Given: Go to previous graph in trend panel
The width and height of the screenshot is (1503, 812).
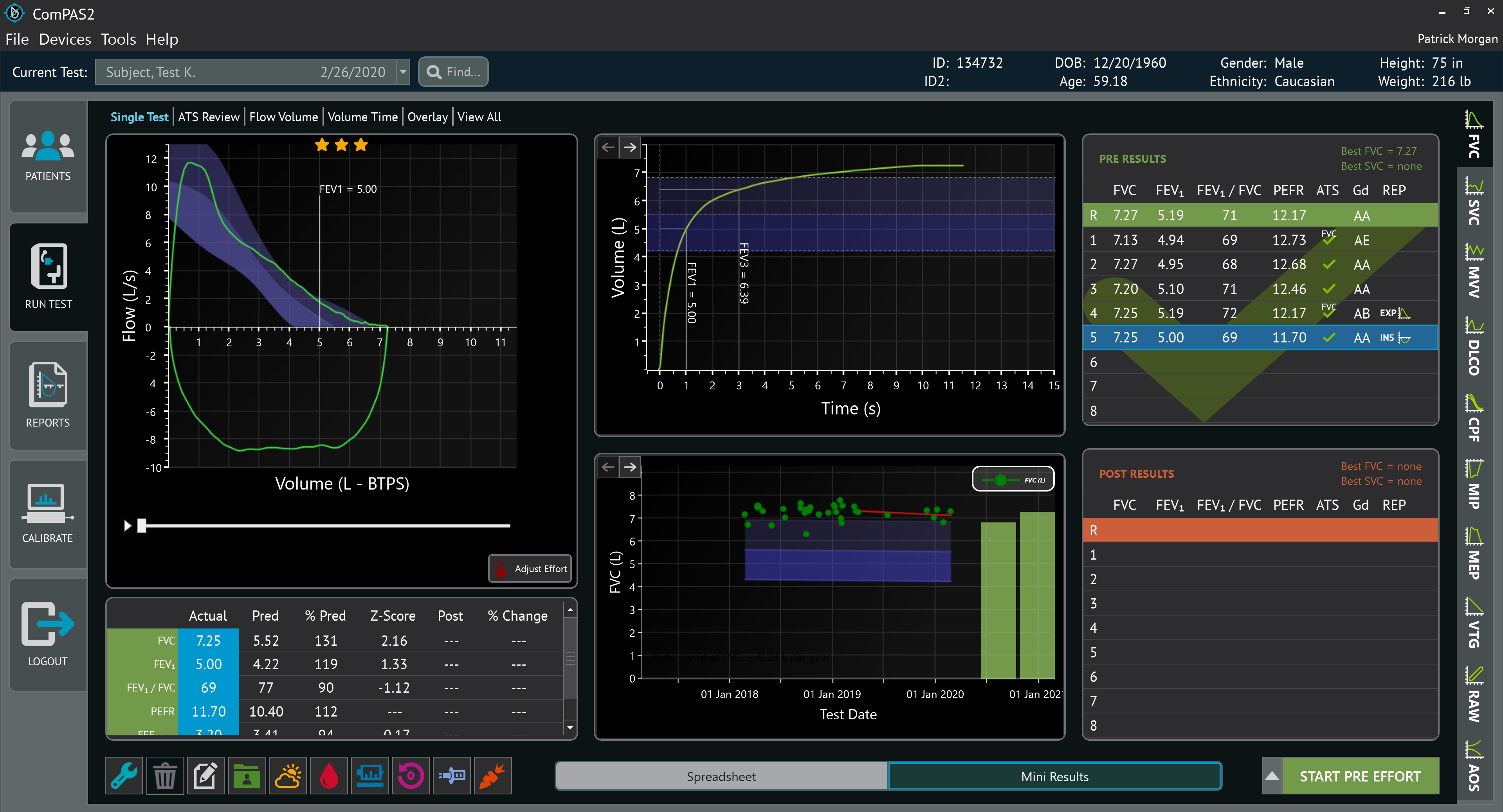Looking at the screenshot, I should [608, 467].
